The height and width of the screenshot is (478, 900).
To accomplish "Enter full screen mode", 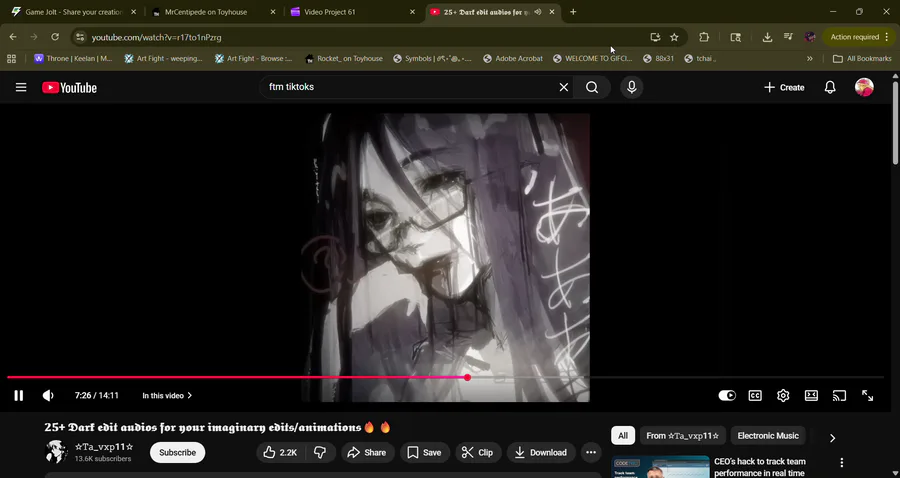I will click(x=867, y=395).
